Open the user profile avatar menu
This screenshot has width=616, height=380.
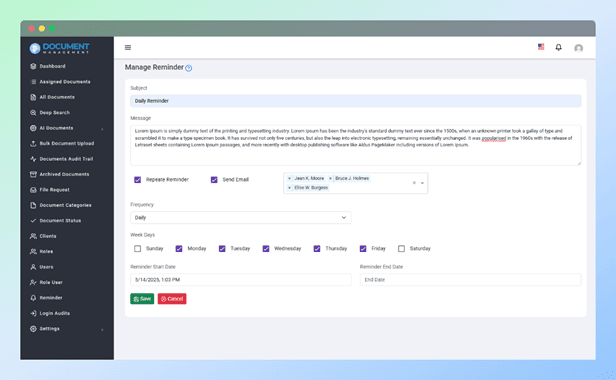click(x=578, y=48)
